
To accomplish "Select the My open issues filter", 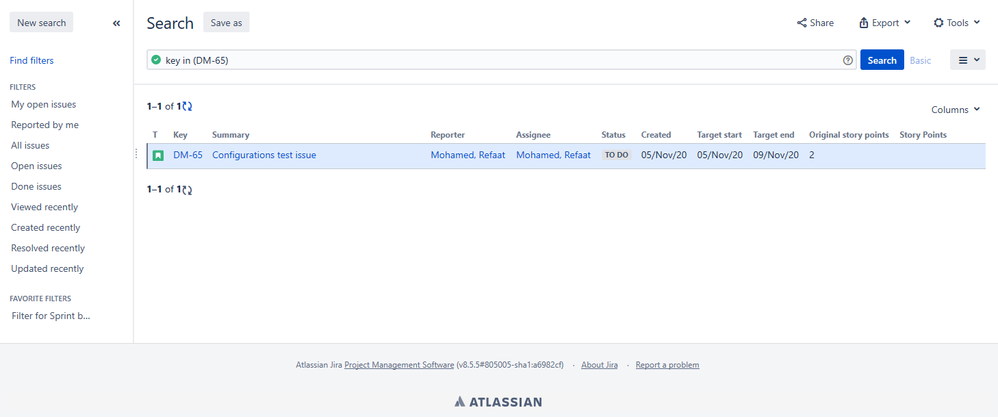I will [43, 104].
